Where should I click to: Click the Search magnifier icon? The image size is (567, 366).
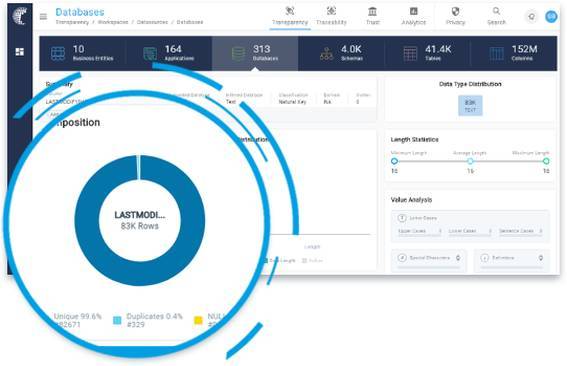[496, 11]
